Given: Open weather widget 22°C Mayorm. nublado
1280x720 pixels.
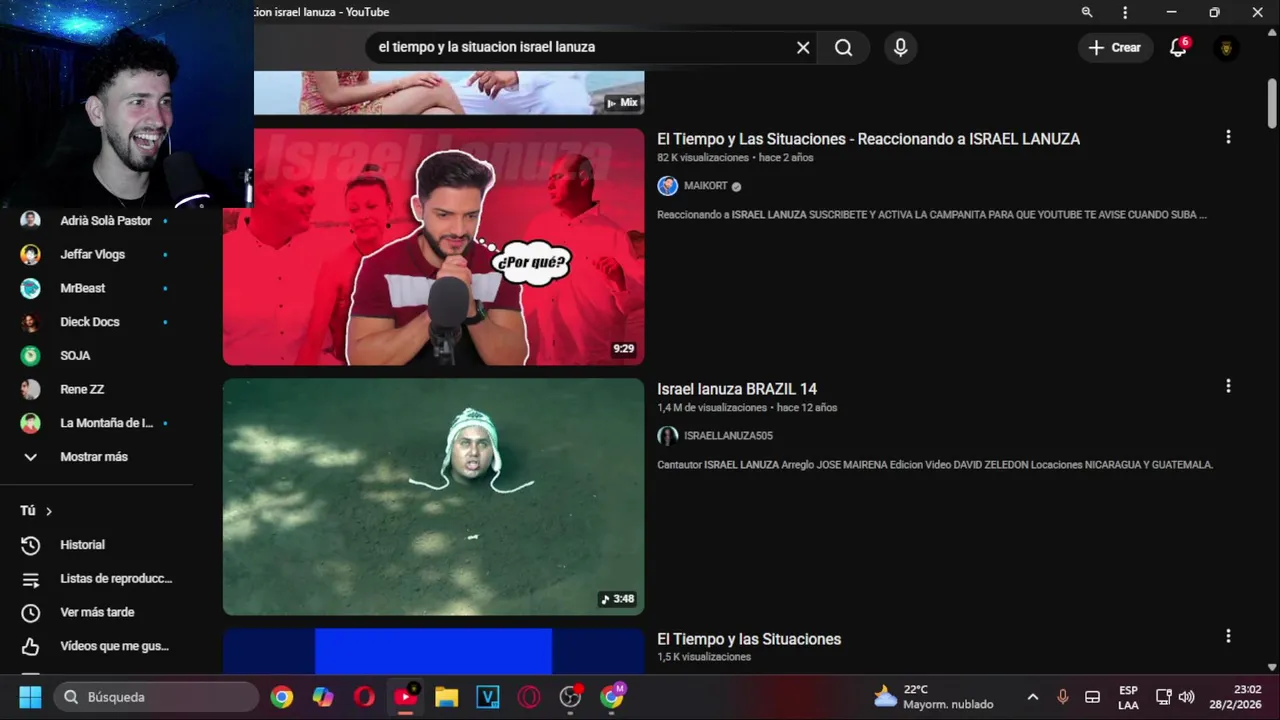Looking at the screenshot, I should (x=934, y=697).
